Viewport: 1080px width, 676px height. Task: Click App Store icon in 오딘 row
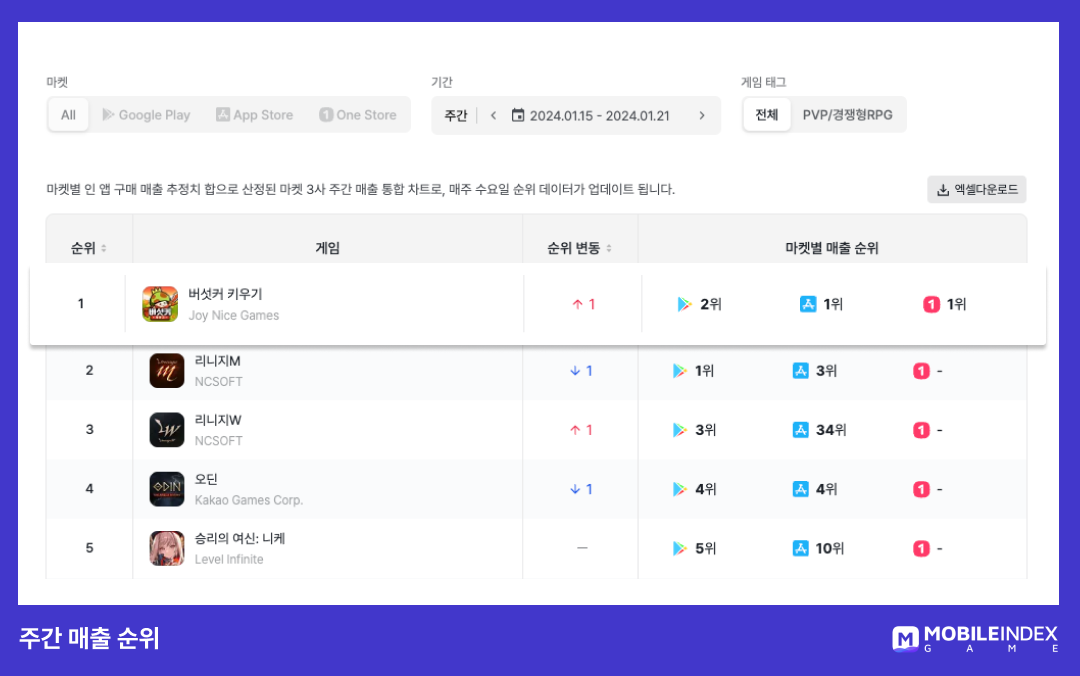pyautogui.click(x=800, y=489)
